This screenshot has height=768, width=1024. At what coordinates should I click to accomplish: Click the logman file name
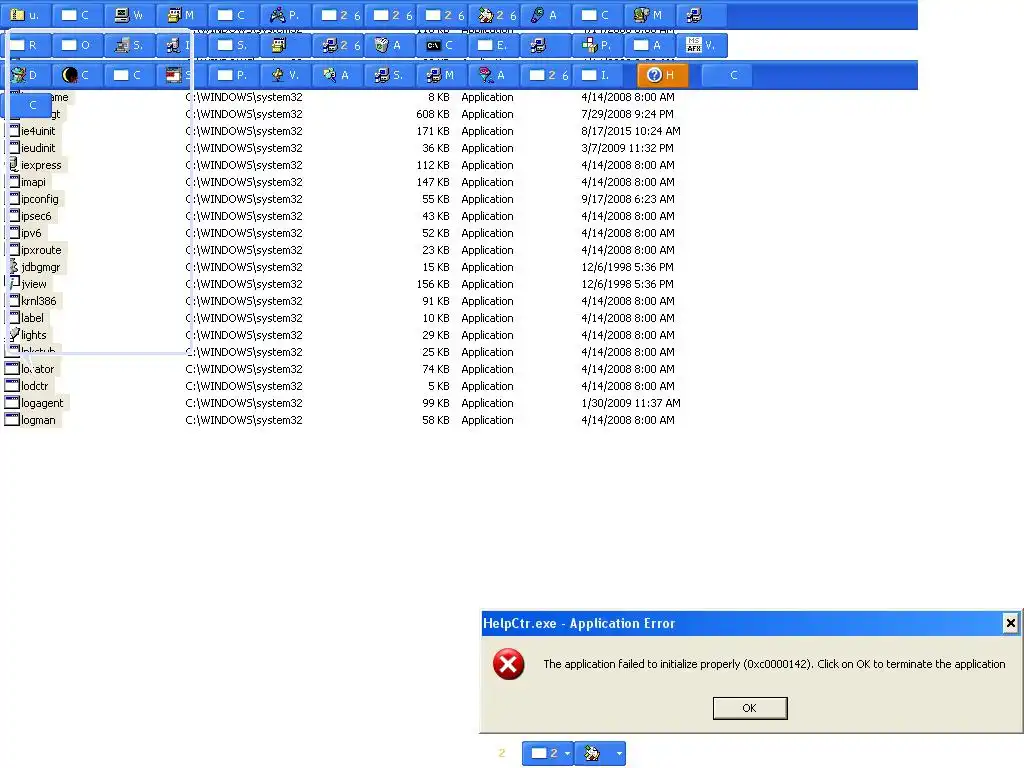point(38,420)
